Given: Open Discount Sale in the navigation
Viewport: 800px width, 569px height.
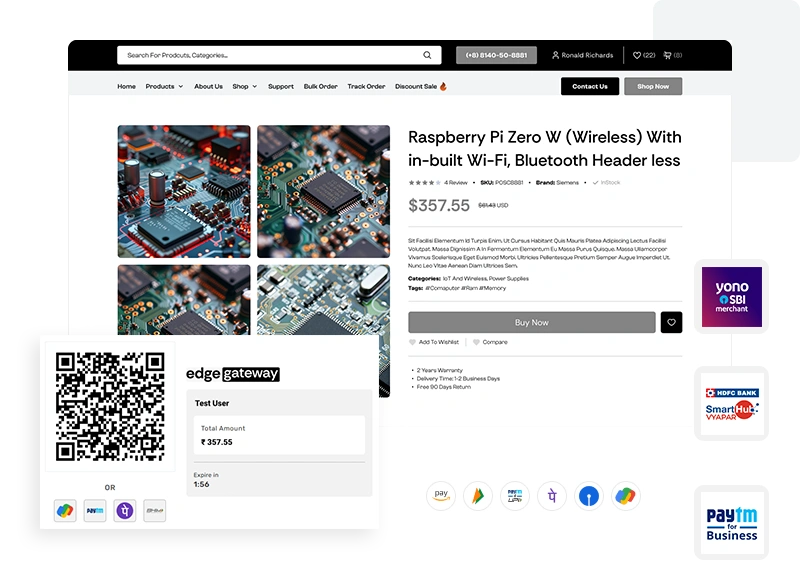Looking at the screenshot, I should [x=416, y=86].
